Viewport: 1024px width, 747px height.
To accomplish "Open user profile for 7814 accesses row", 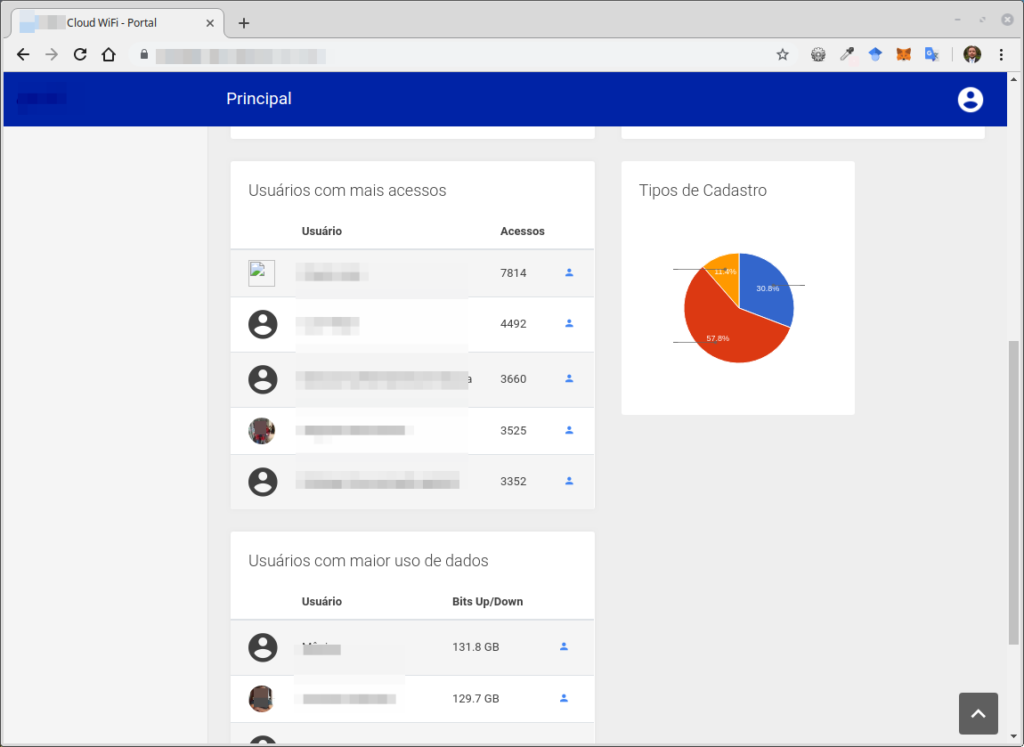I will [569, 272].
